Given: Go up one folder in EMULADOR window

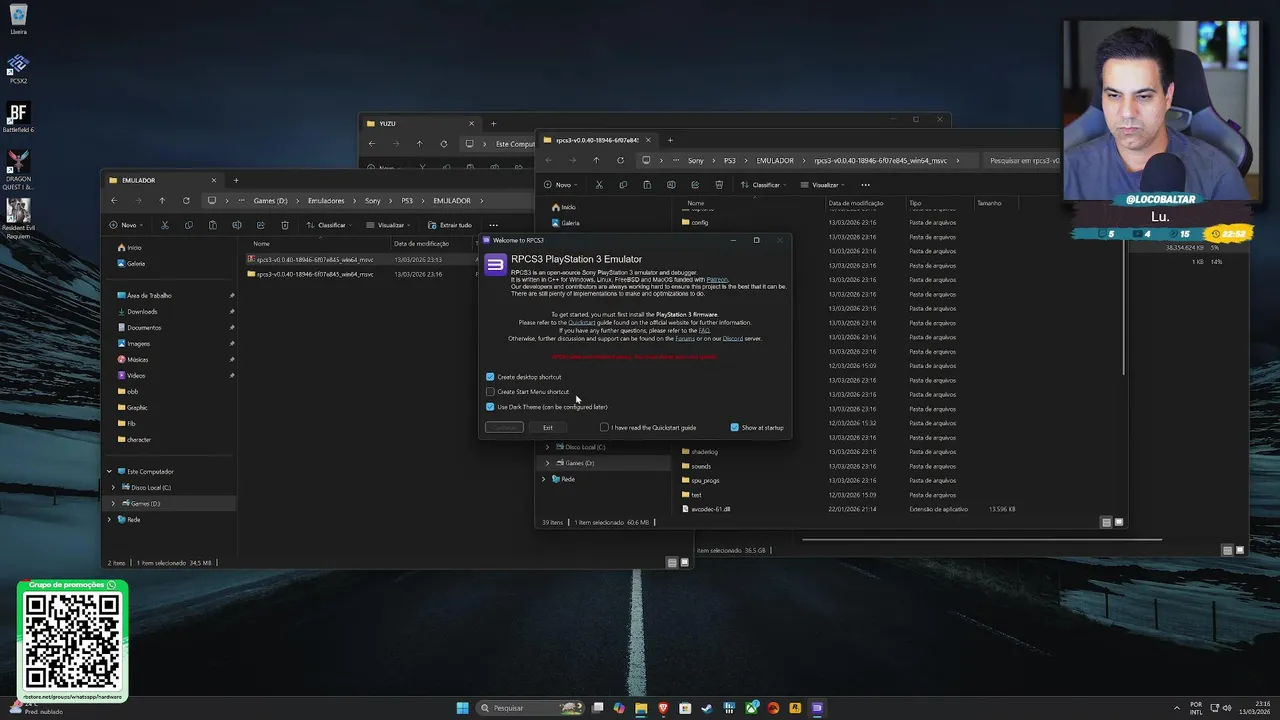Looking at the screenshot, I should pos(162,201).
